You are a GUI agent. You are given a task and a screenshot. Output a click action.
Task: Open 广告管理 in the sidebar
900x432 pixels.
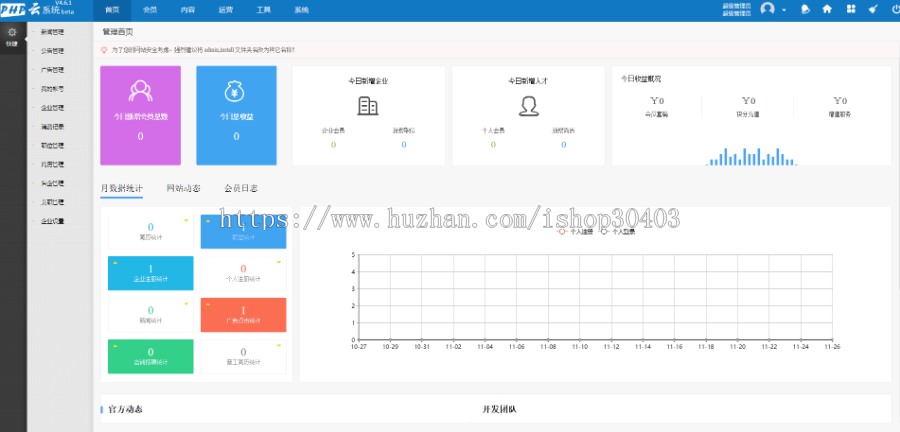click(x=52, y=70)
